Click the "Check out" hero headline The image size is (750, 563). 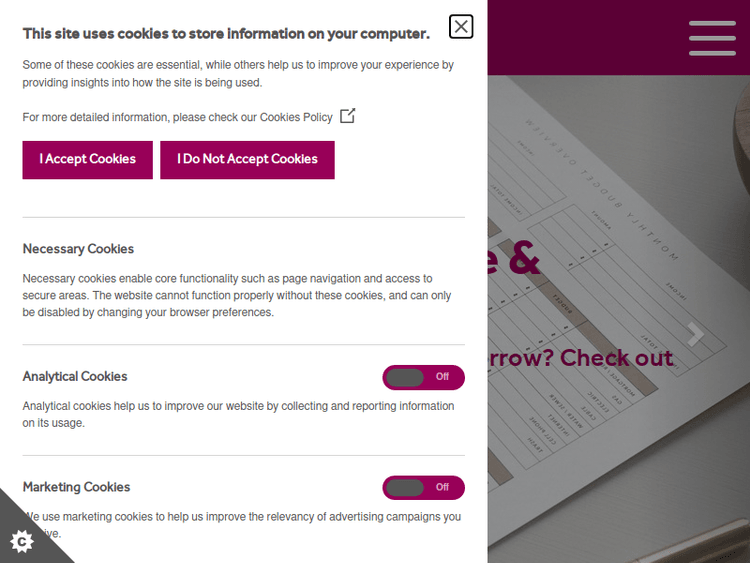580,358
